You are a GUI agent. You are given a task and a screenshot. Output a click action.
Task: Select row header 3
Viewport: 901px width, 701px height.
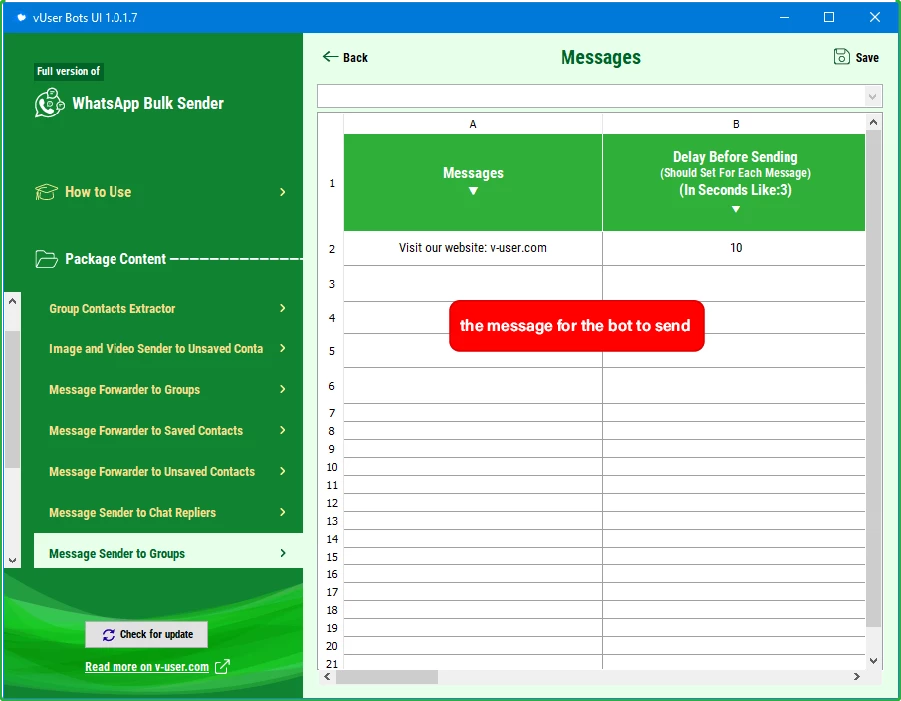[332, 284]
